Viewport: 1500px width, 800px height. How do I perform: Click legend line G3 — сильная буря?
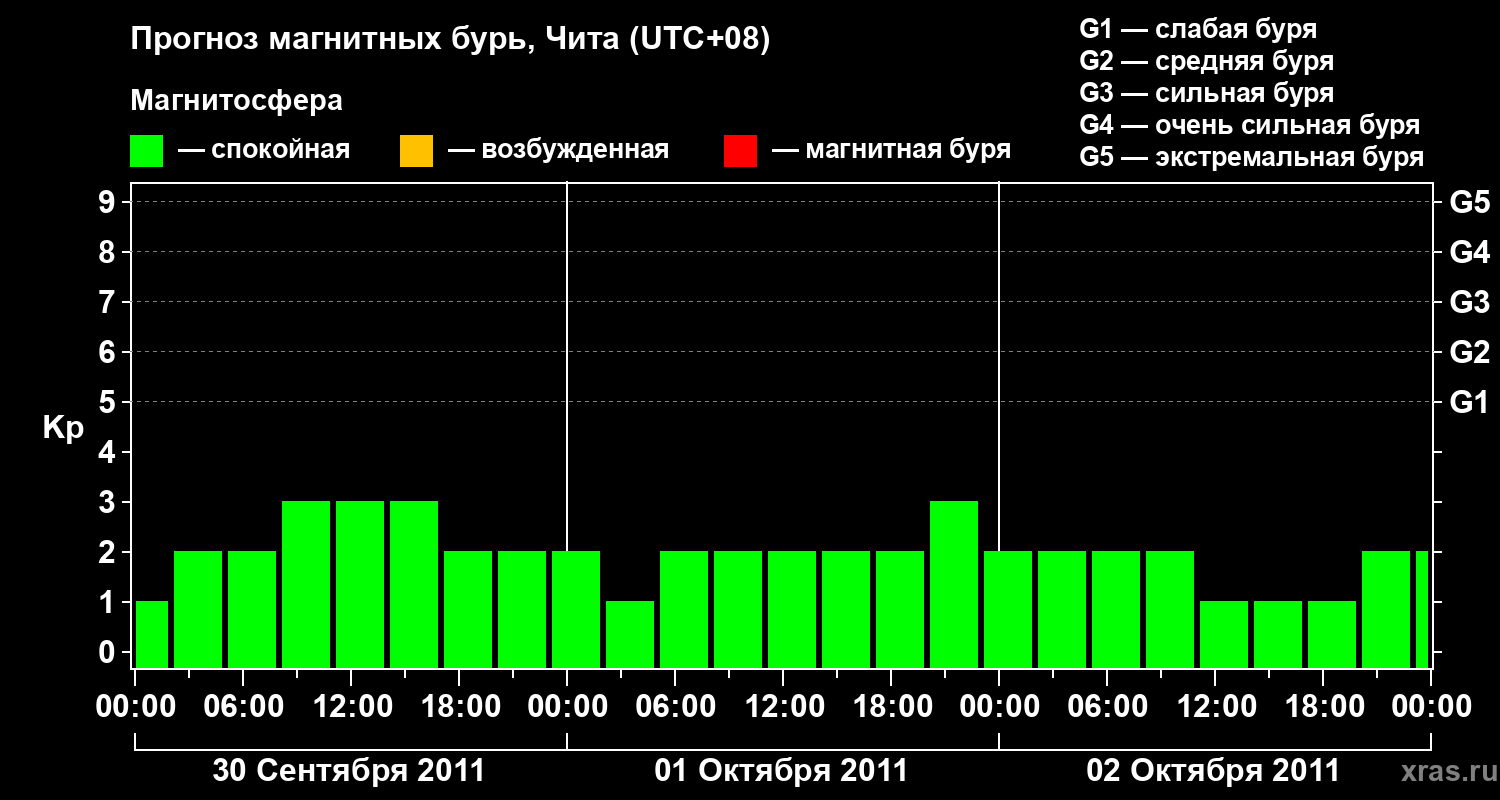tap(1206, 93)
